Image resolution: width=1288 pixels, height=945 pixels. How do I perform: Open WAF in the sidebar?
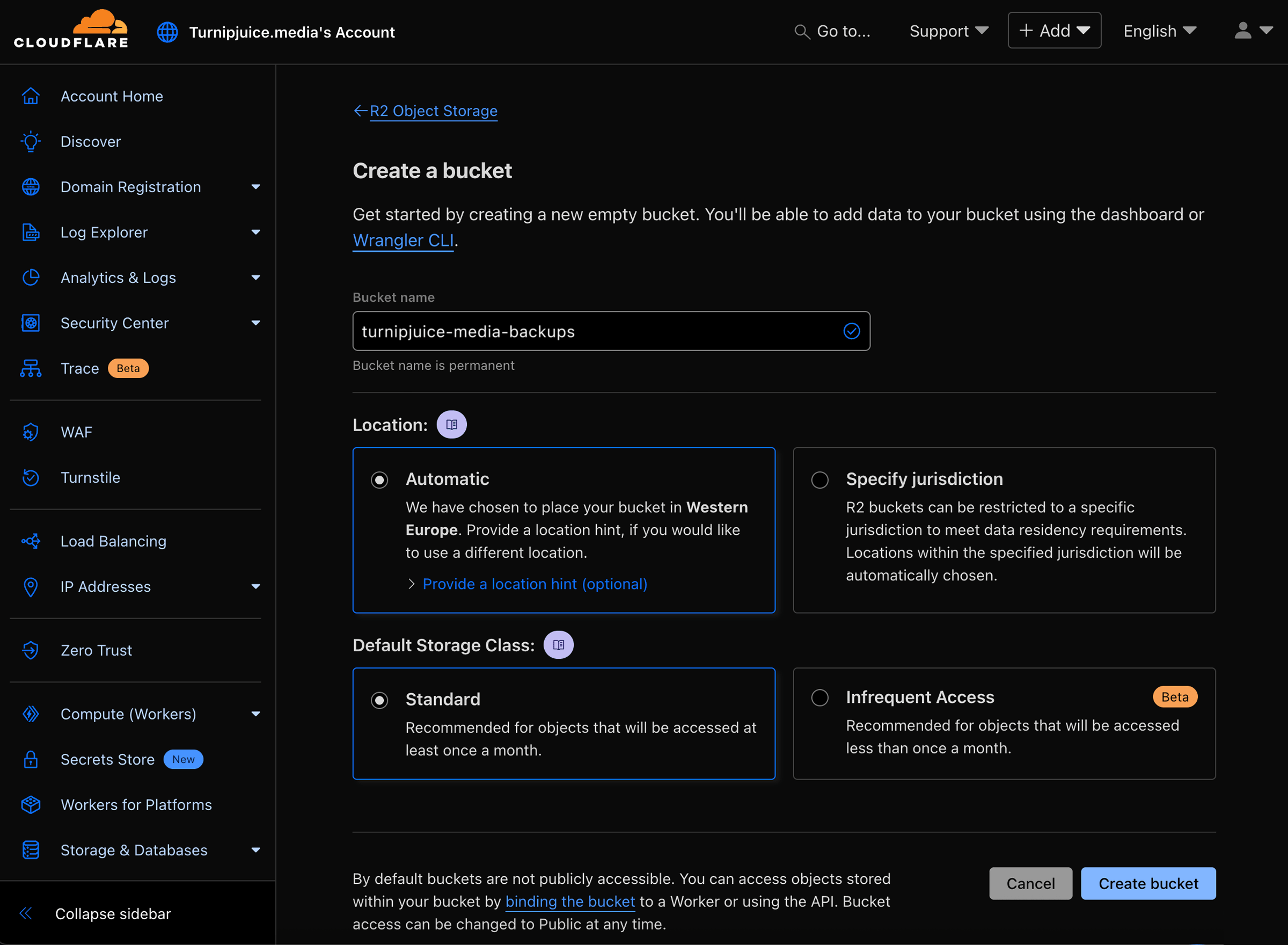[x=77, y=432]
